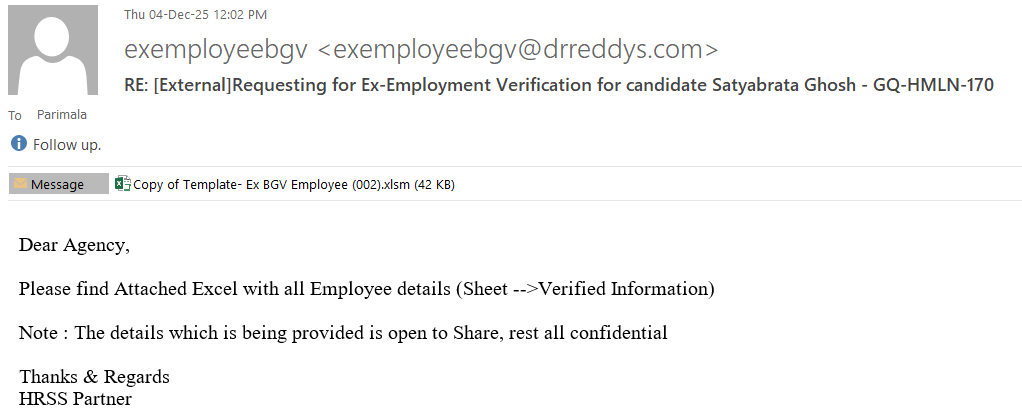
Task: Click the HRSS Partner signature
Action: pyautogui.click(x=75, y=399)
